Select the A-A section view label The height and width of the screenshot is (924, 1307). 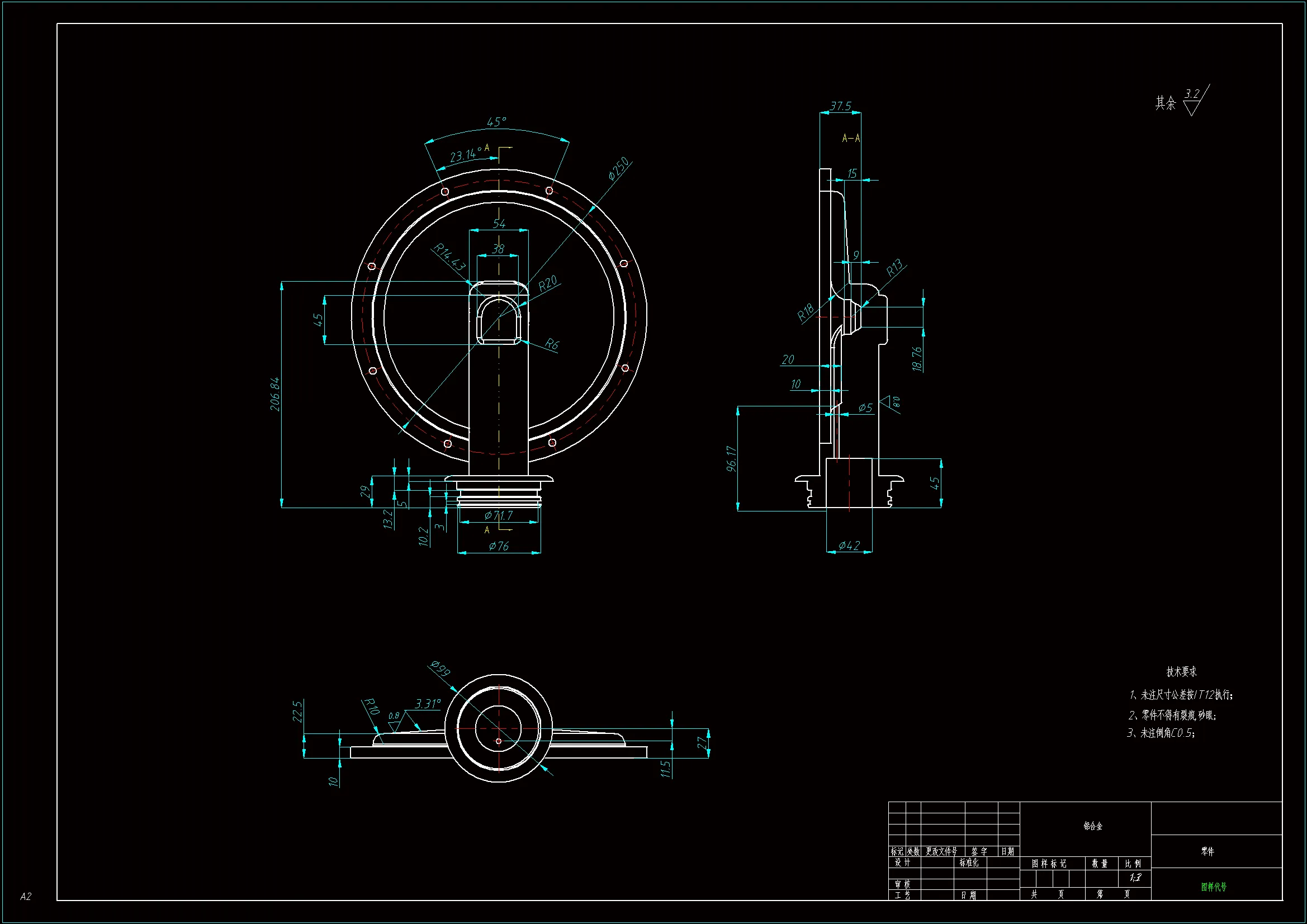[851, 138]
